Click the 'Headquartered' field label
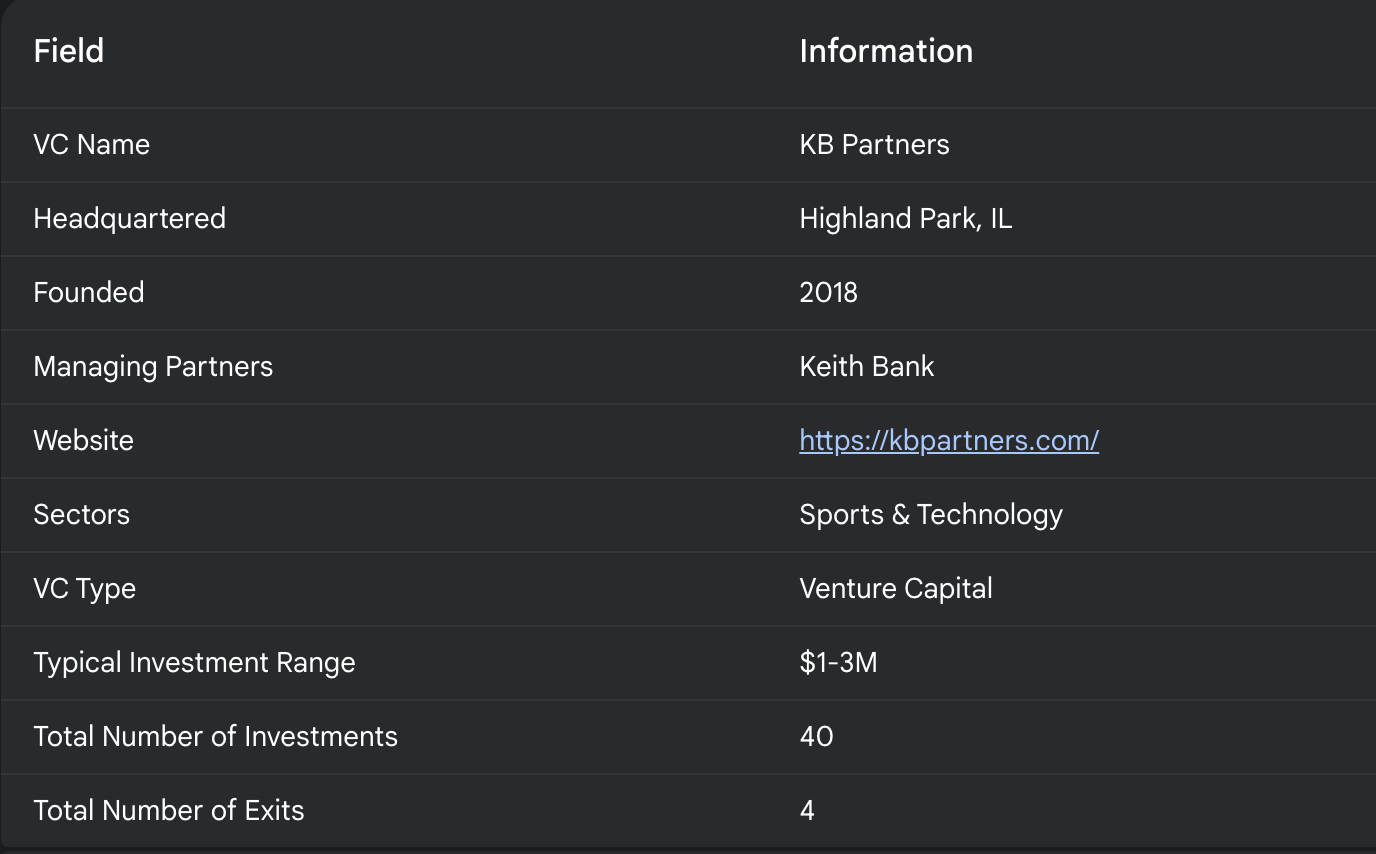1376x854 pixels. pyautogui.click(x=130, y=218)
